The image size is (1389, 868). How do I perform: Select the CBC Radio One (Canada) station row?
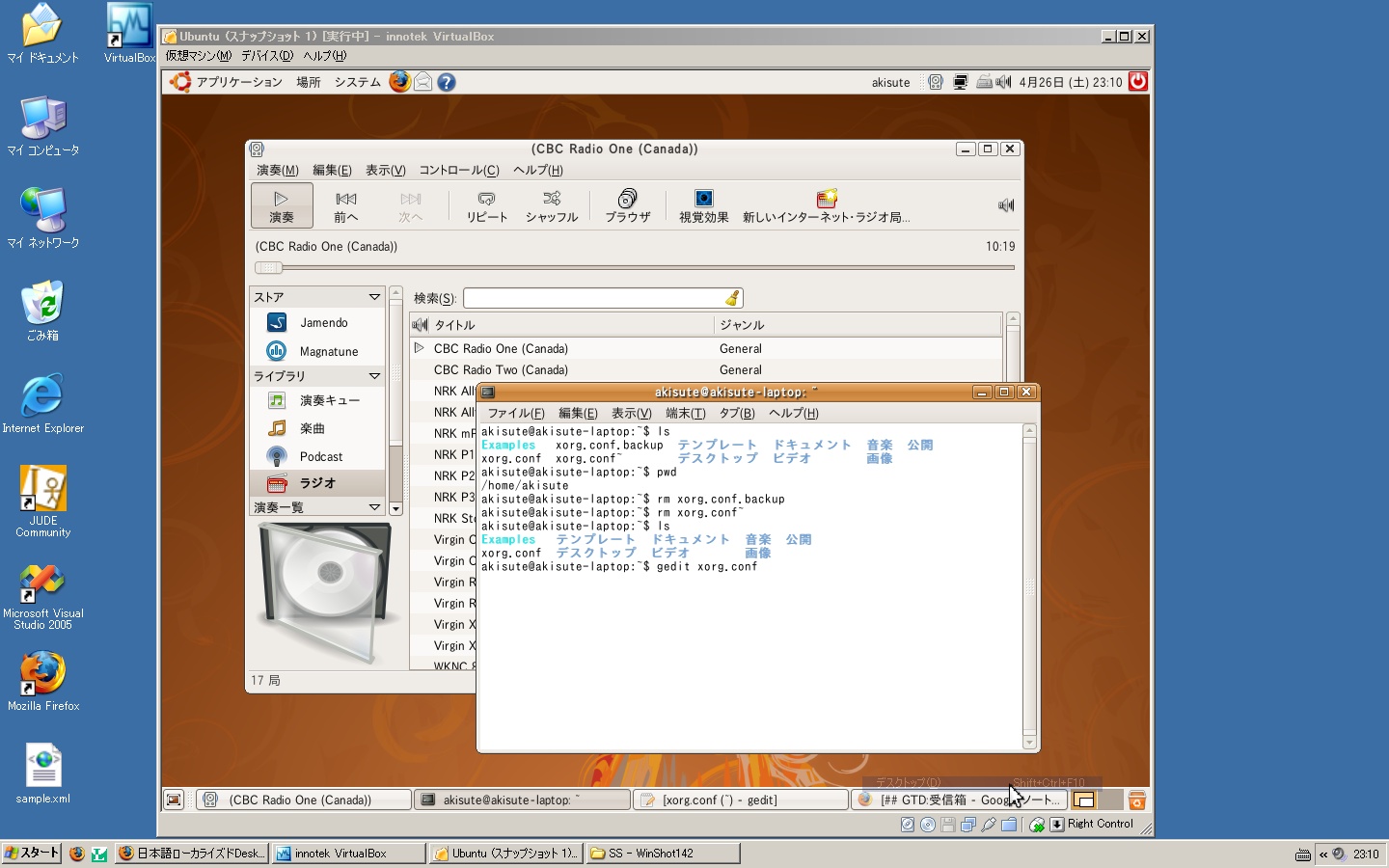coord(707,348)
